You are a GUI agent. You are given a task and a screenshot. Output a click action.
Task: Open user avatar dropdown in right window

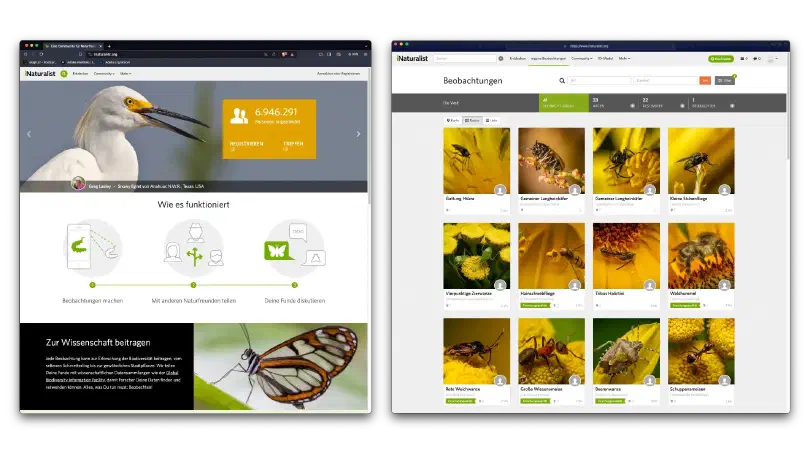point(772,59)
